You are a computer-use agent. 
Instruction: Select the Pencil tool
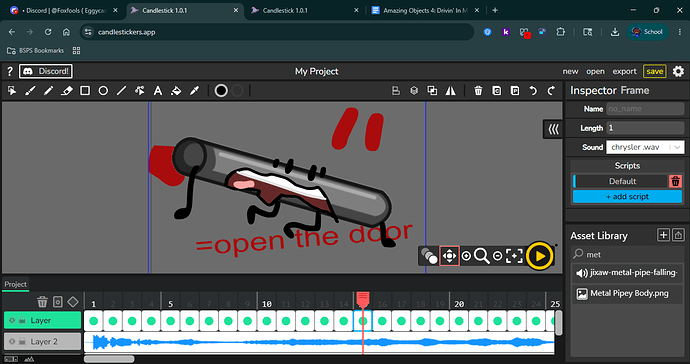[48, 91]
